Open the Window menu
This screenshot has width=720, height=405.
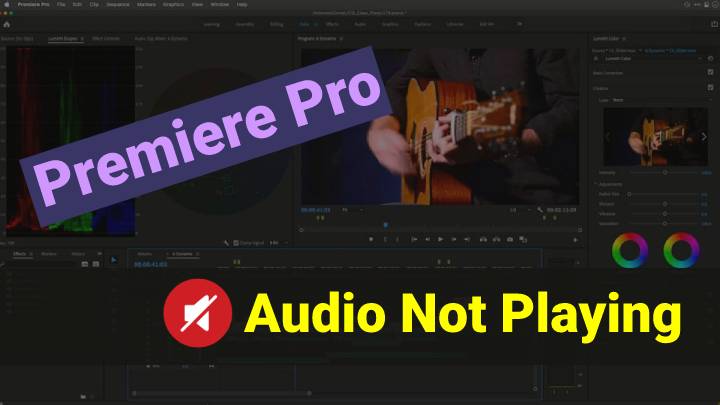(219, 4)
